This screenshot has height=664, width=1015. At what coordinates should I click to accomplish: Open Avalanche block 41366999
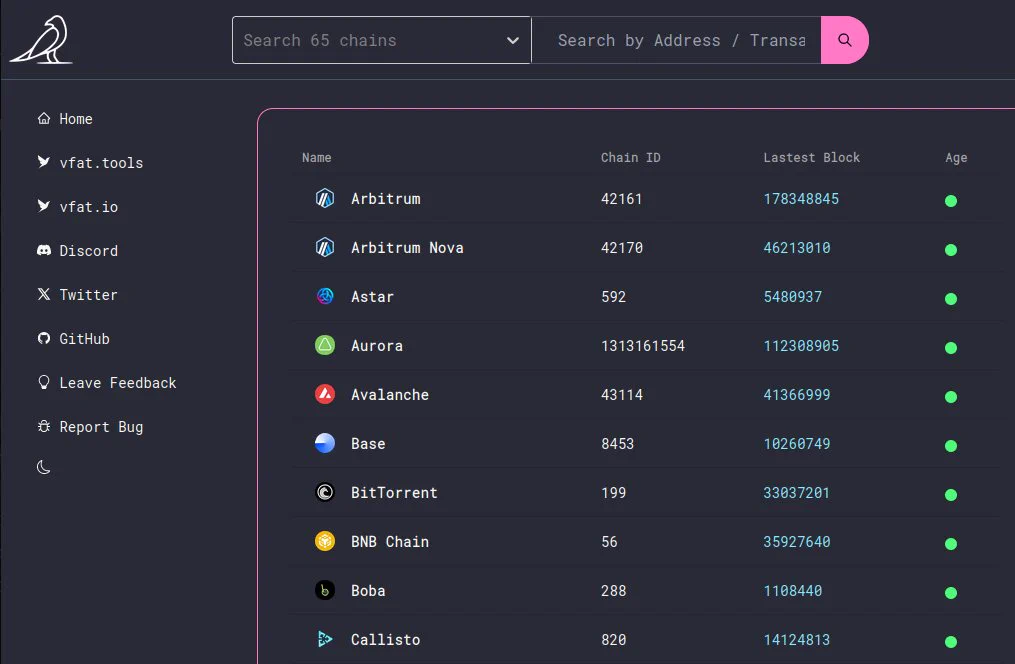pos(797,395)
